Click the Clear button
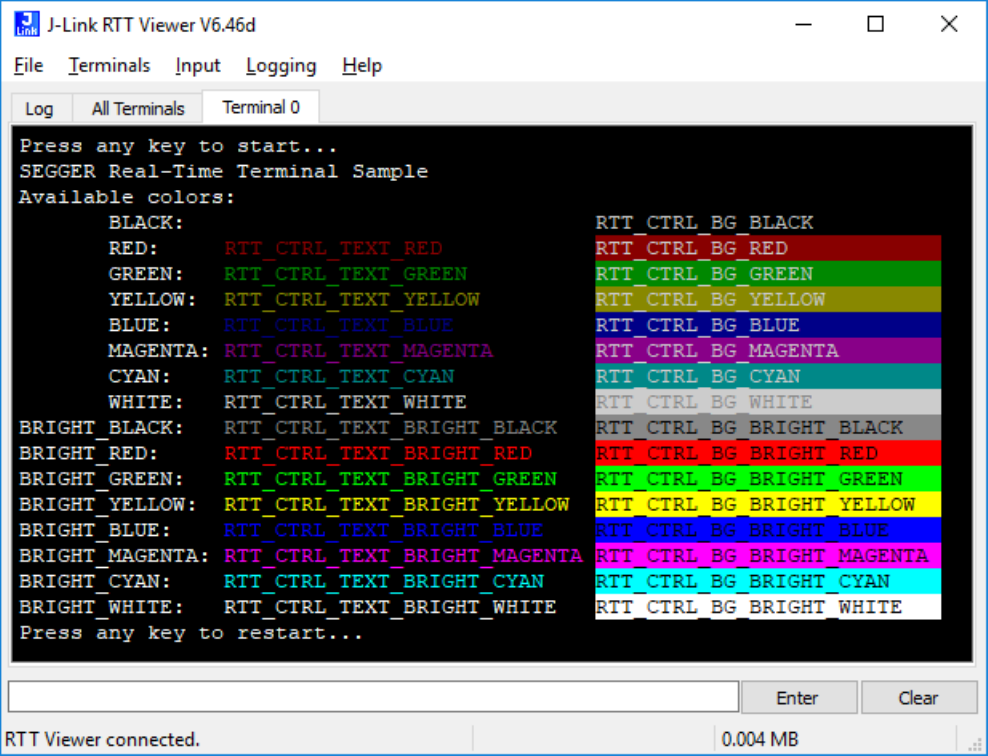The width and height of the screenshot is (988, 756). pyautogui.click(x=918, y=698)
